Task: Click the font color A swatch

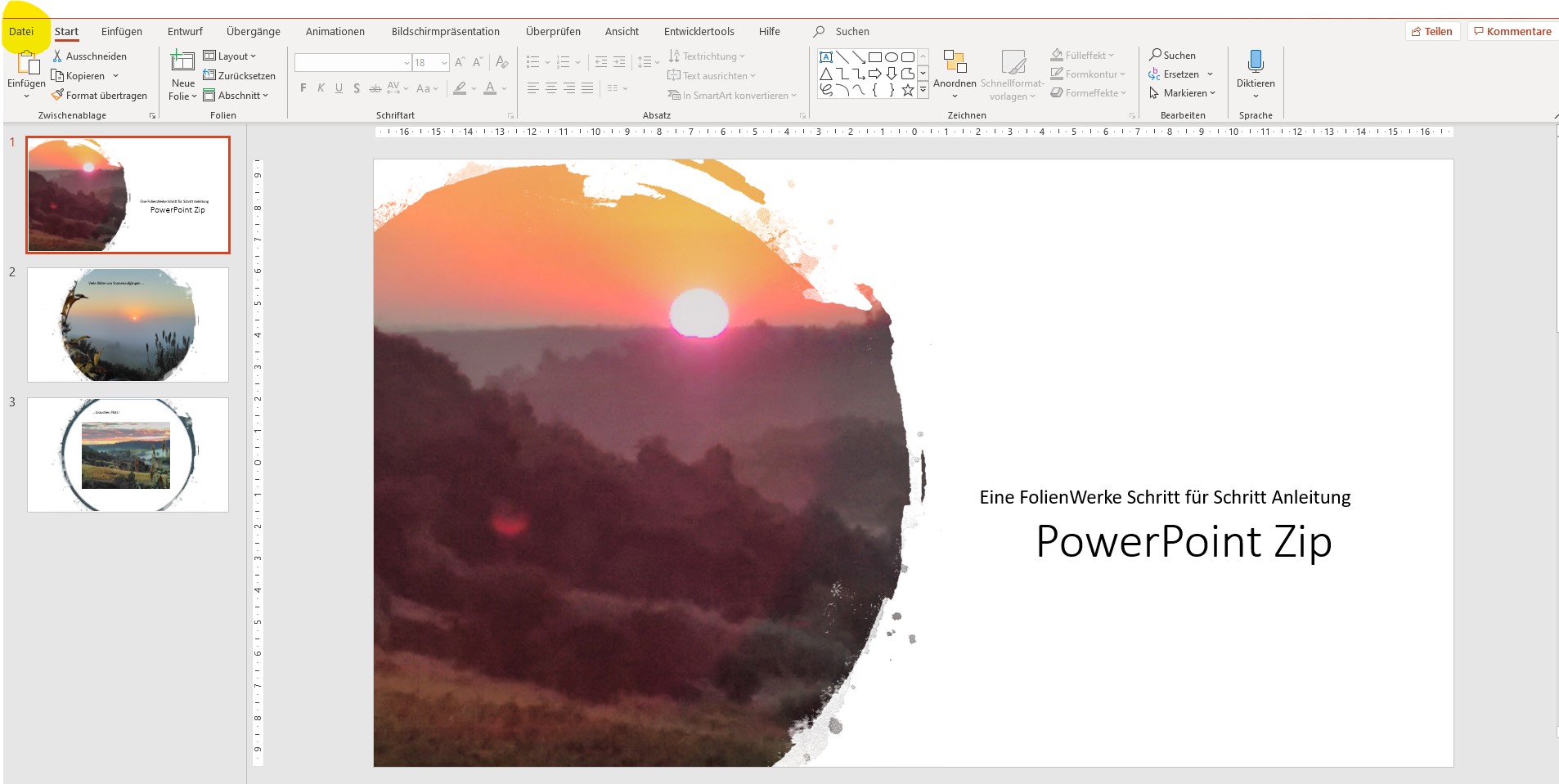Action: (490, 88)
